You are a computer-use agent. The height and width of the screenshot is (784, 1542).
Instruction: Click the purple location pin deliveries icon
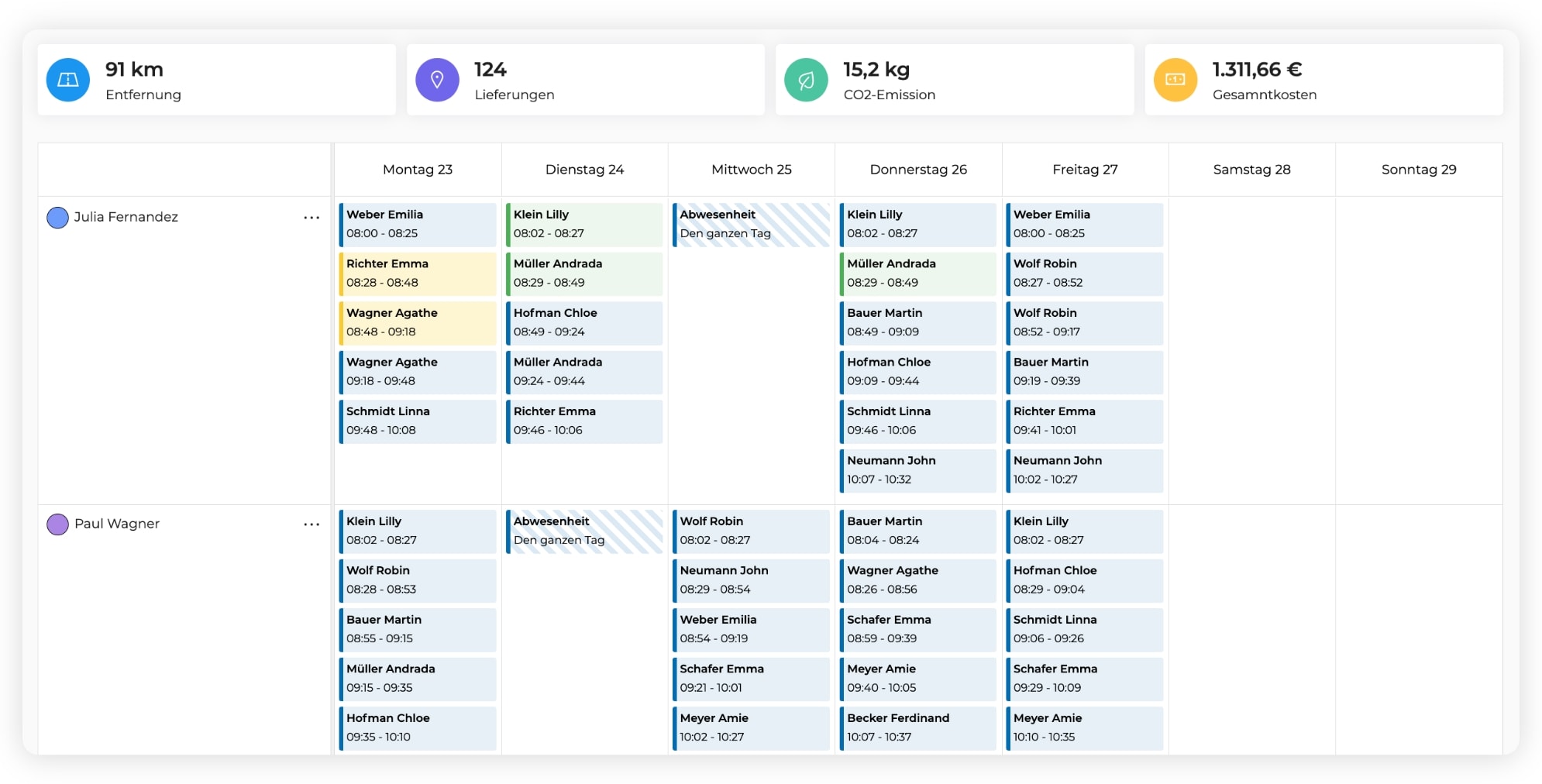pyautogui.click(x=437, y=80)
